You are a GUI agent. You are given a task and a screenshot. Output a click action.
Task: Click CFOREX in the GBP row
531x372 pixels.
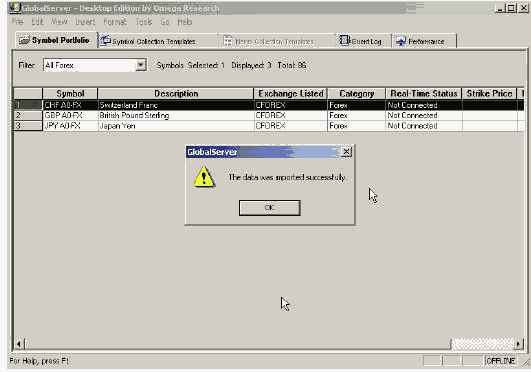click(x=291, y=116)
